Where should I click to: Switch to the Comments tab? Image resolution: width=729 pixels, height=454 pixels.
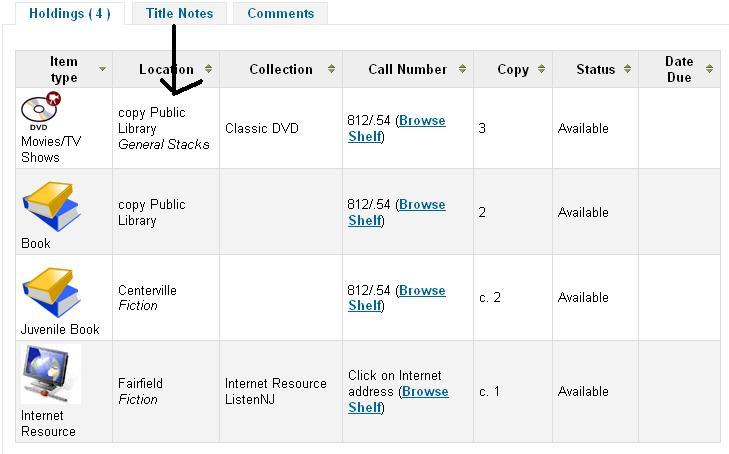tap(280, 14)
